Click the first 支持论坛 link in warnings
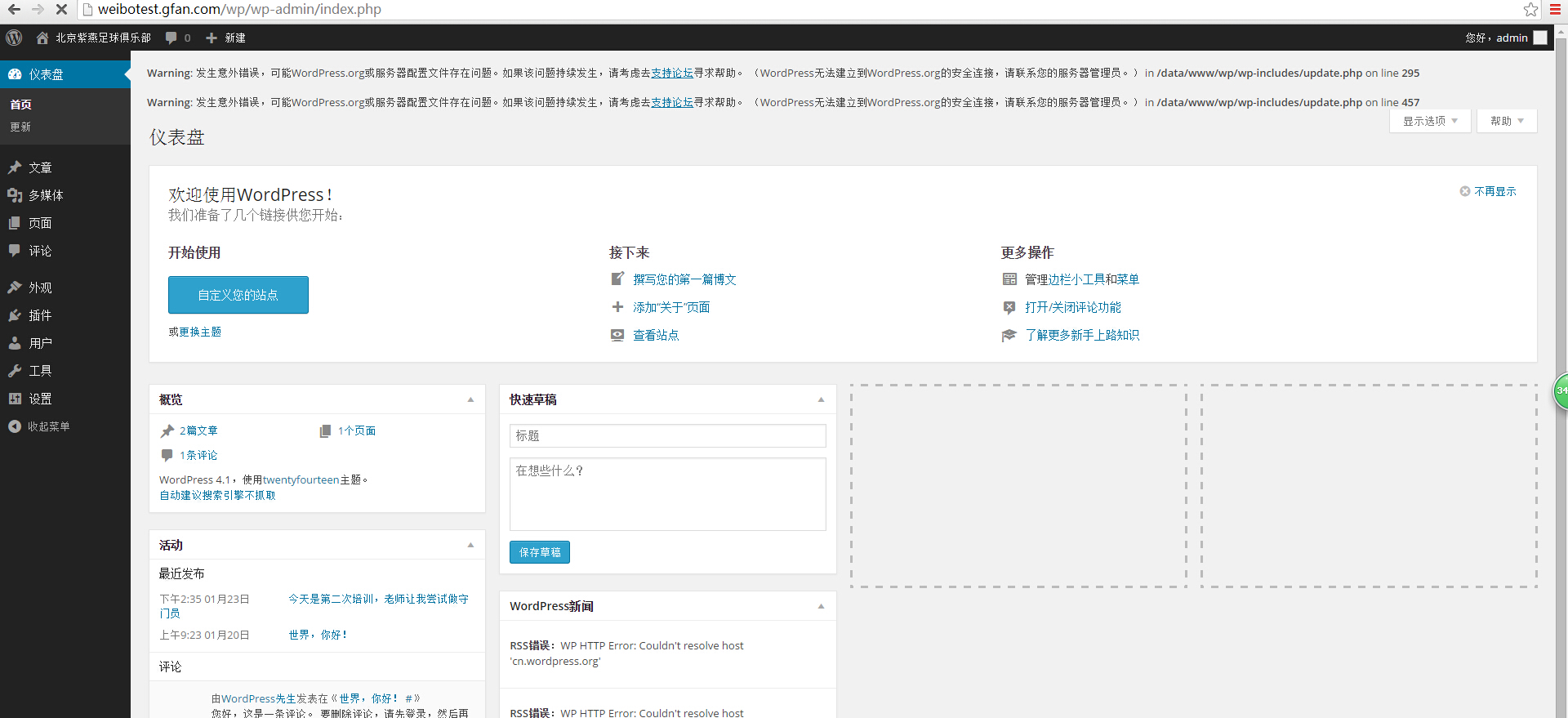The image size is (1568, 718). click(x=672, y=73)
